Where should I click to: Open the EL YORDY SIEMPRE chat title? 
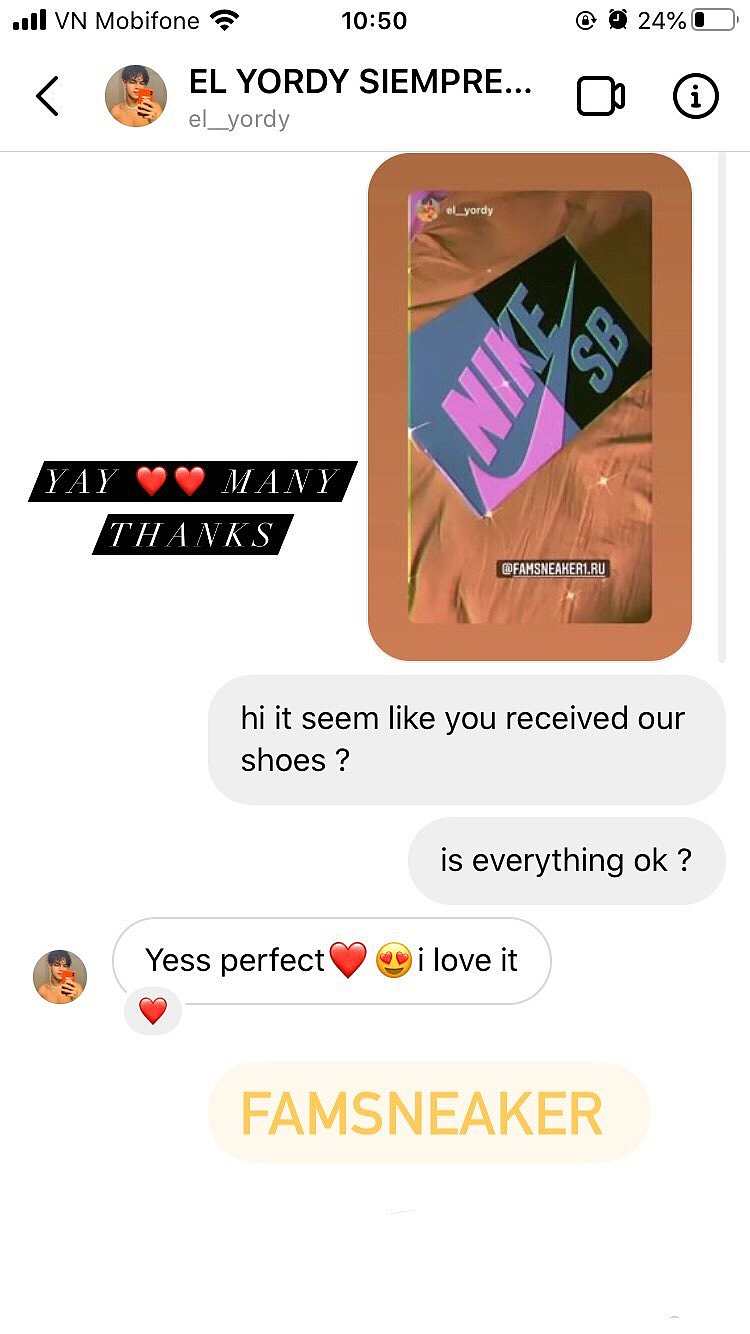pyautogui.click(x=360, y=82)
